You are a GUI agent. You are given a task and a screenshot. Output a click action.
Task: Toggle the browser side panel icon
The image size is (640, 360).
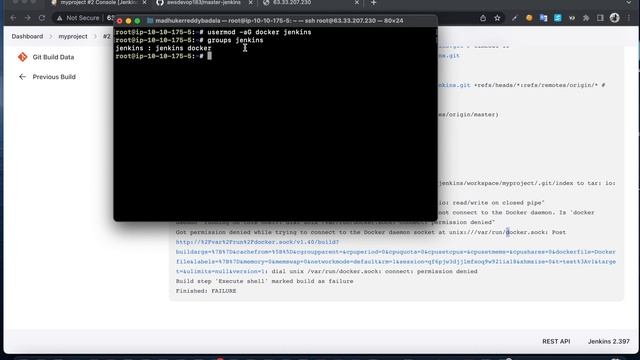point(600,18)
